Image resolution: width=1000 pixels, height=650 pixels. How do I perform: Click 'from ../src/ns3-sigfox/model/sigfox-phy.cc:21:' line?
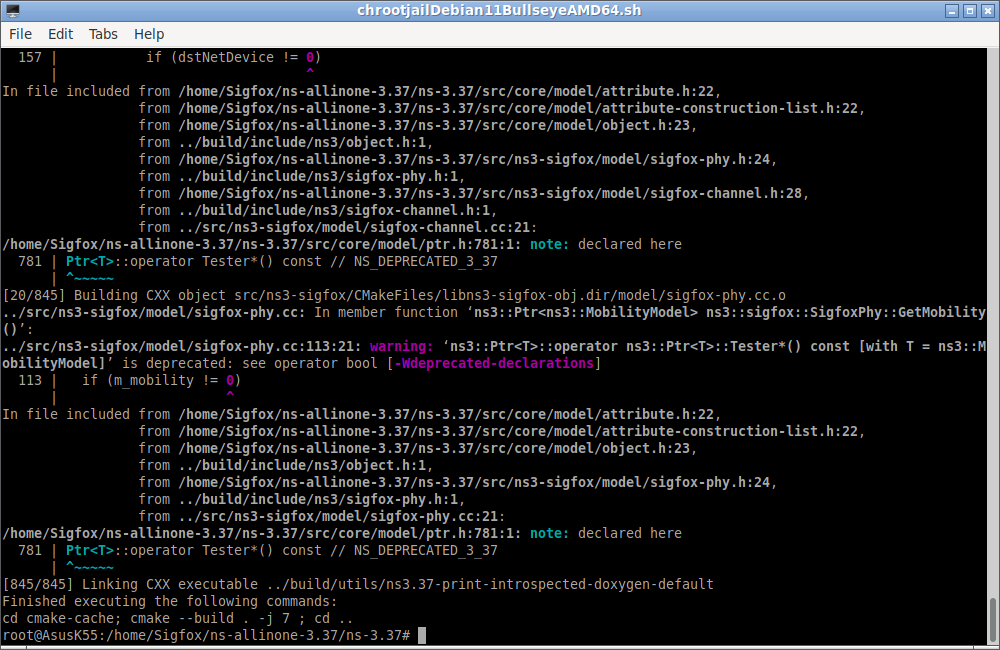pyautogui.click(x=322, y=517)
